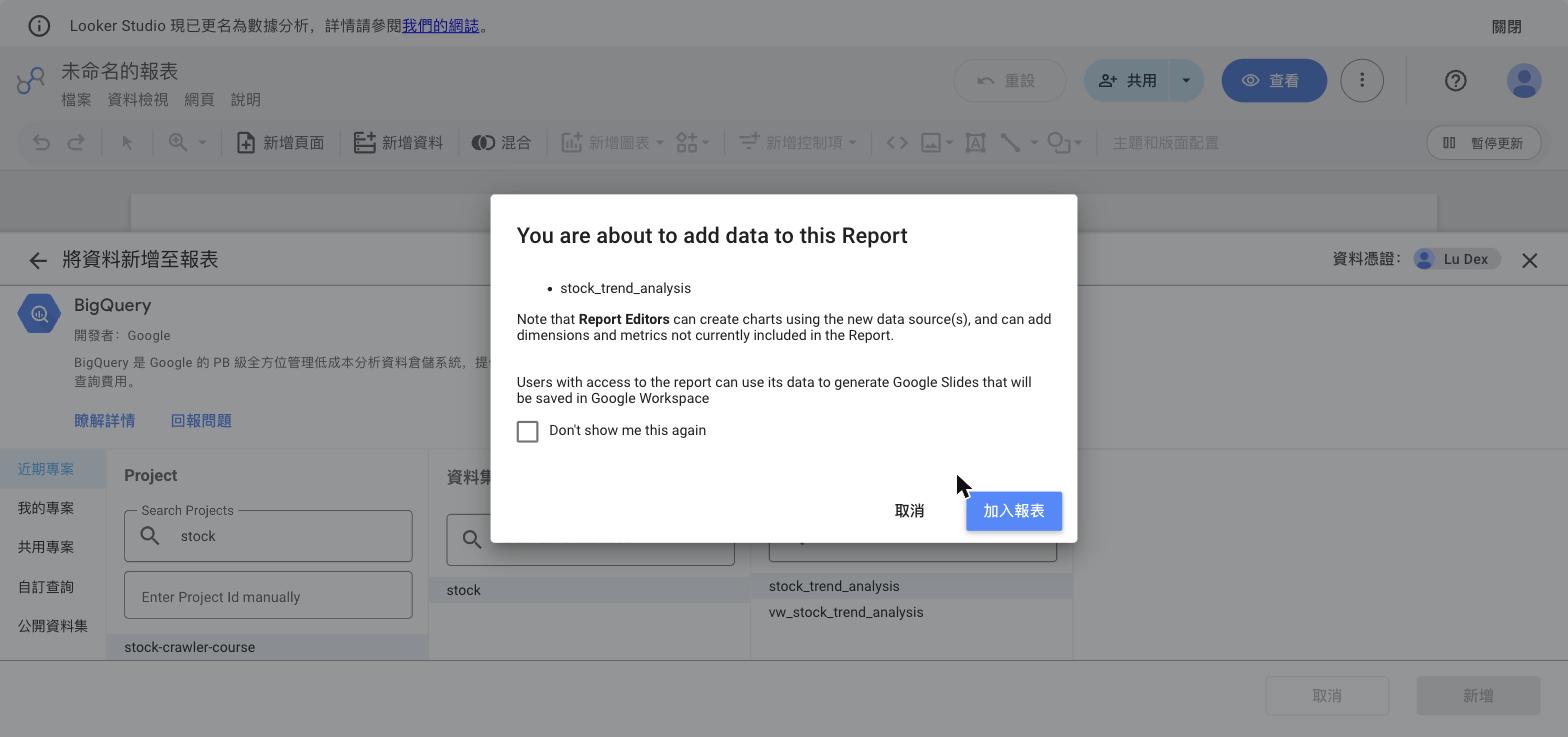1568x737 pixels.
Task: Expand the zoom level dropdown arrow
Action: (x=202, y=143)
